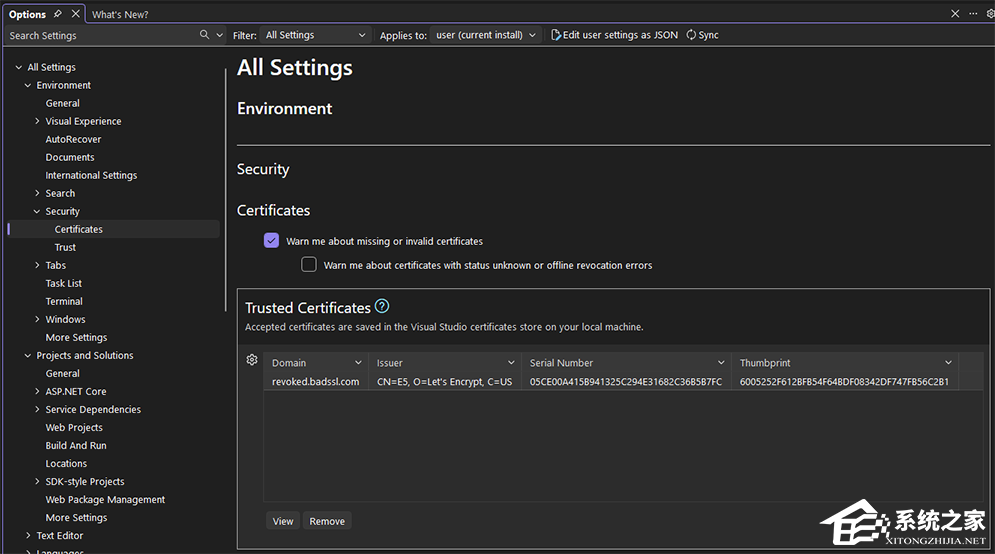Expand the Visual Experience node
This screenshot has height=554, width=995.
37,121
